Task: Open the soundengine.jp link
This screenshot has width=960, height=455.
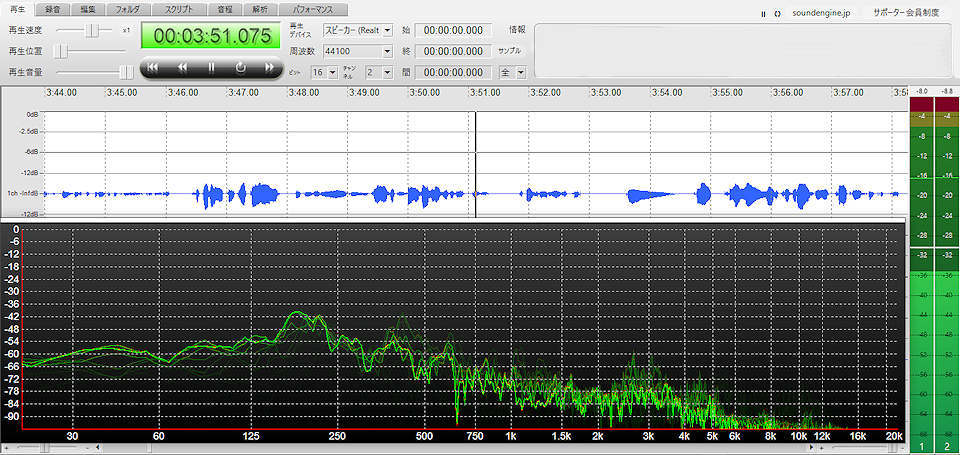Action: coord(821,13)
